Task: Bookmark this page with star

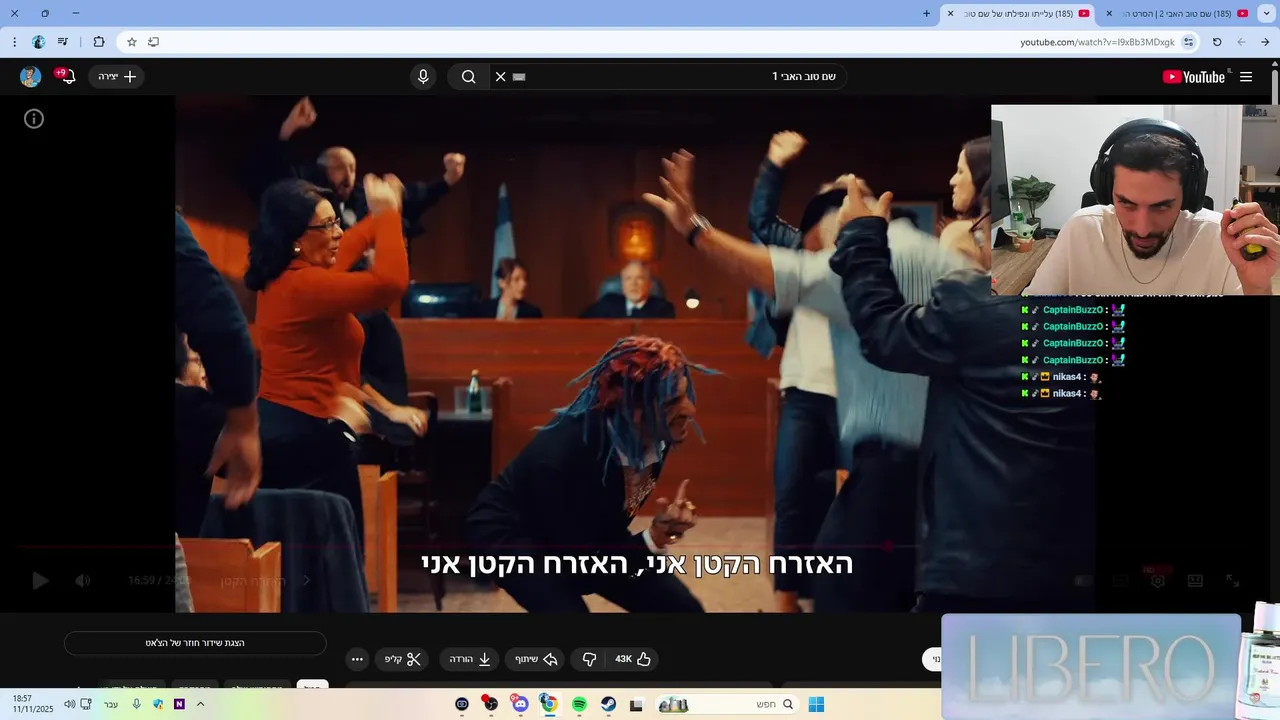Action: (x=131, y=42)
